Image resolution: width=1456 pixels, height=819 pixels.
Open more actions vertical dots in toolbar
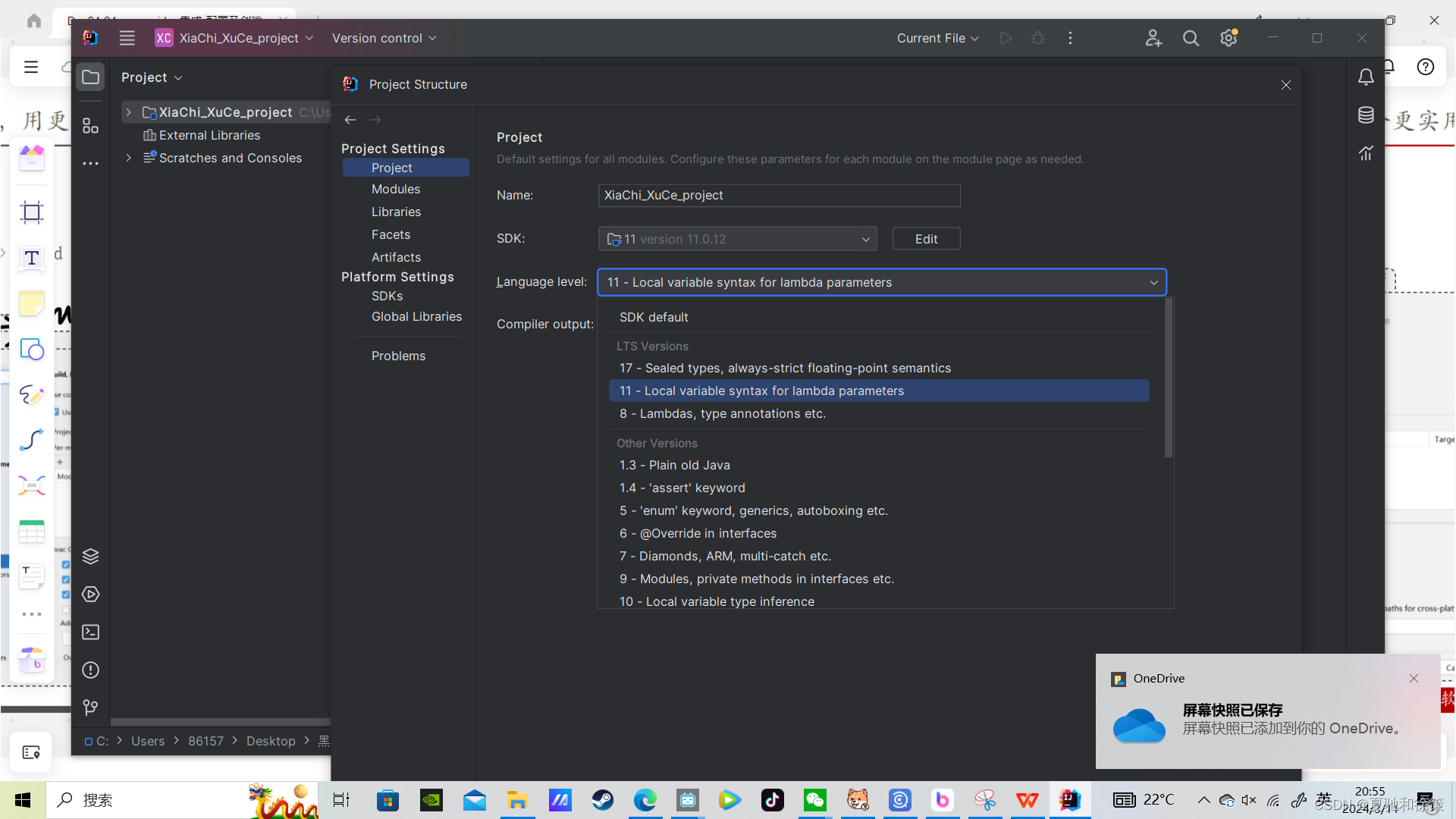point(1070,38)
